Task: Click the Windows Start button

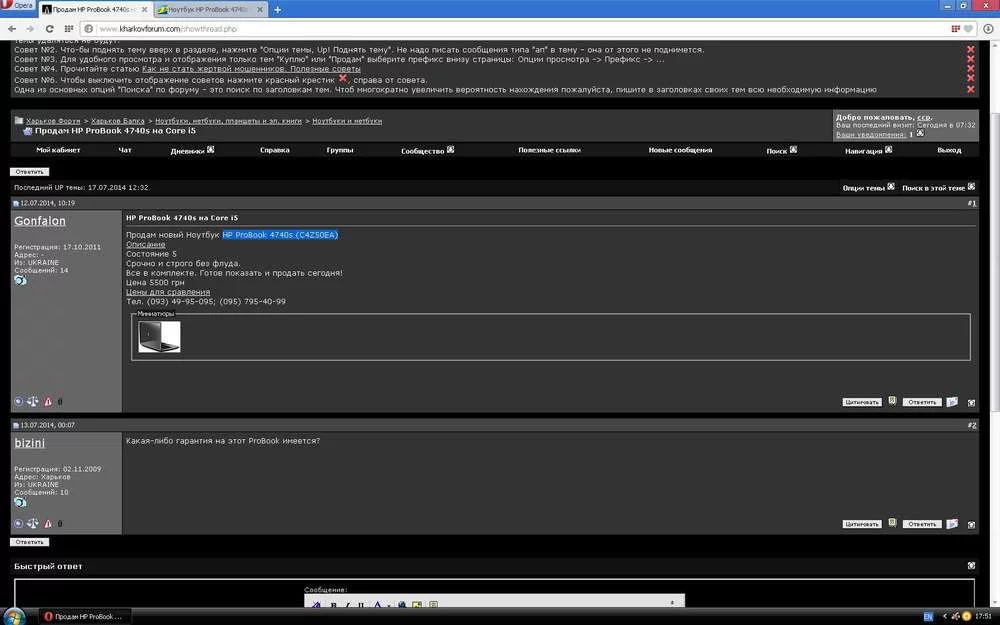Action: (x=14, y=616)
